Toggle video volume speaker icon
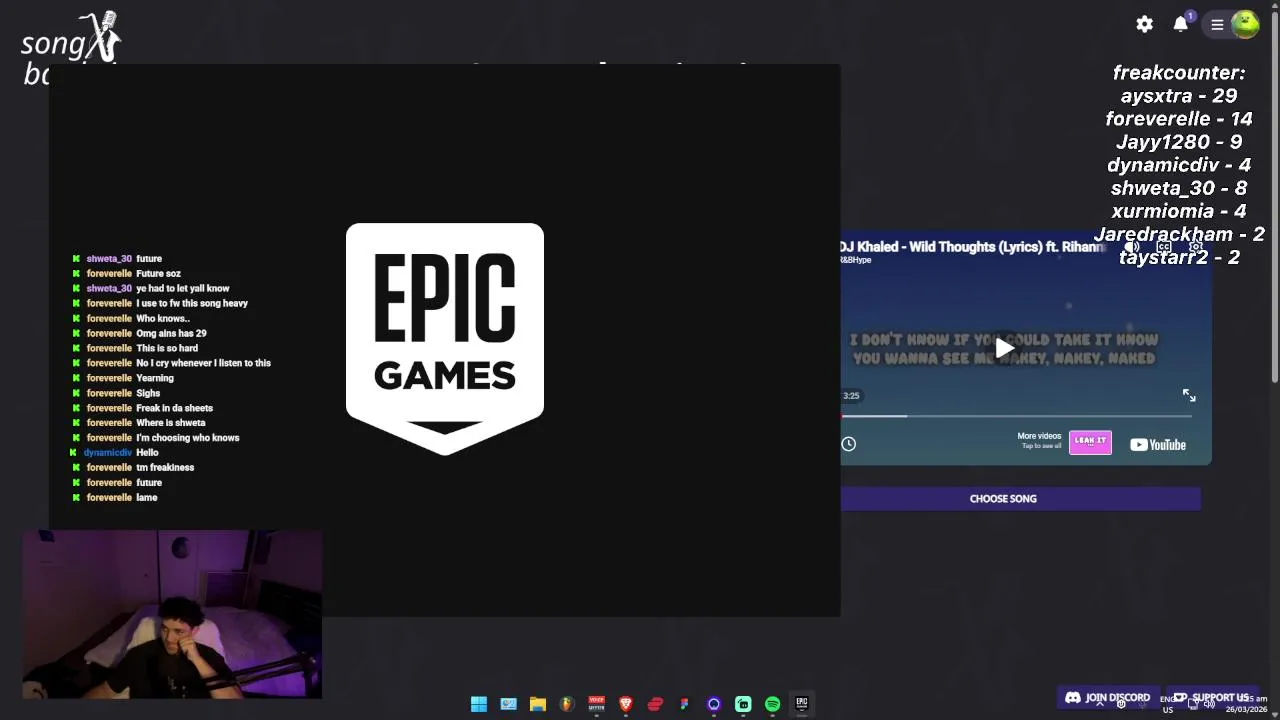The height and width of the screenshot is (720, 1280). (x=1132, y=247)
